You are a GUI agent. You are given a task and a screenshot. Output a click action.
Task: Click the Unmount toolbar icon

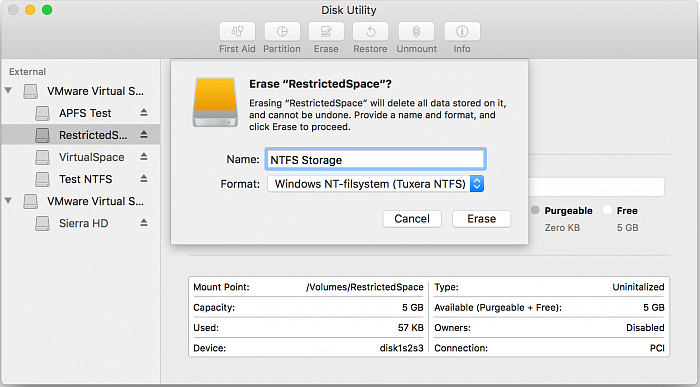416,32
